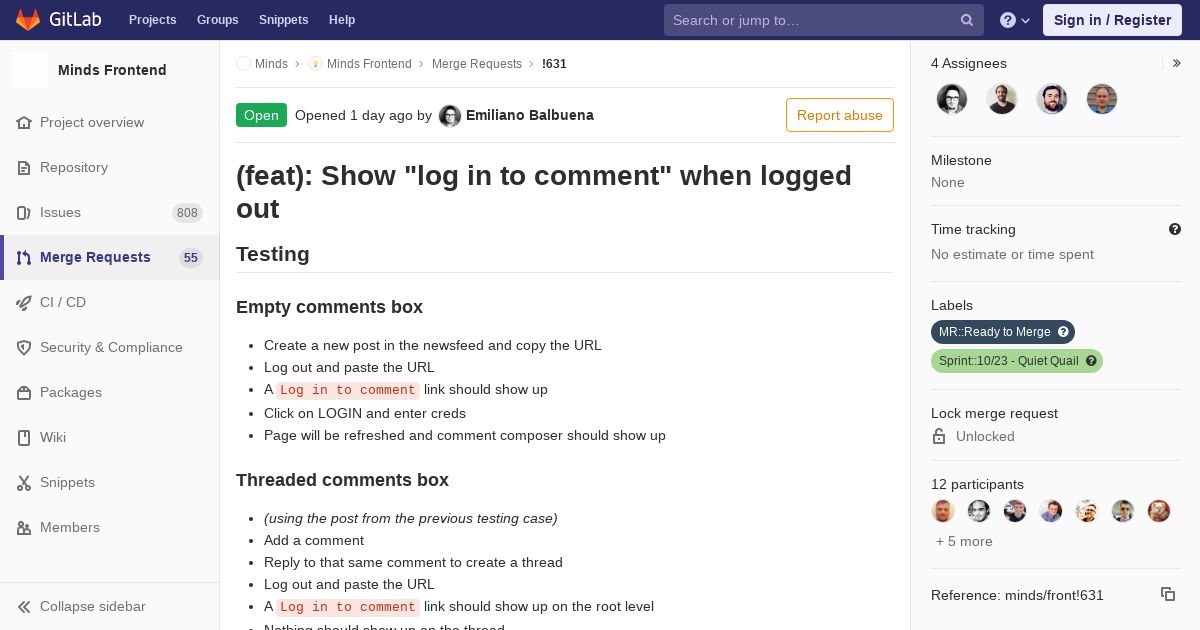Open CI / CD in sidebar
The height and width of the screenshot is (630, 1200).
point(110,302)
